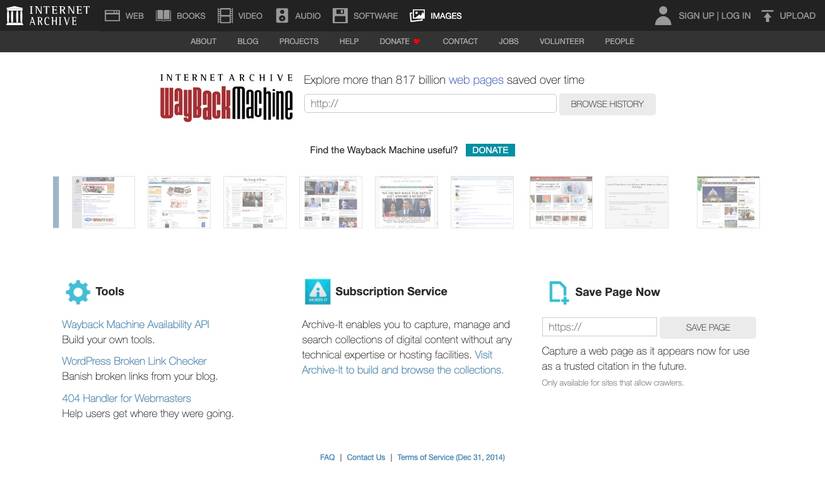The width and height of the screenshot is (825, 482).
Task: Focus the http:// Wayback search field
Action: tap(430, 104)
